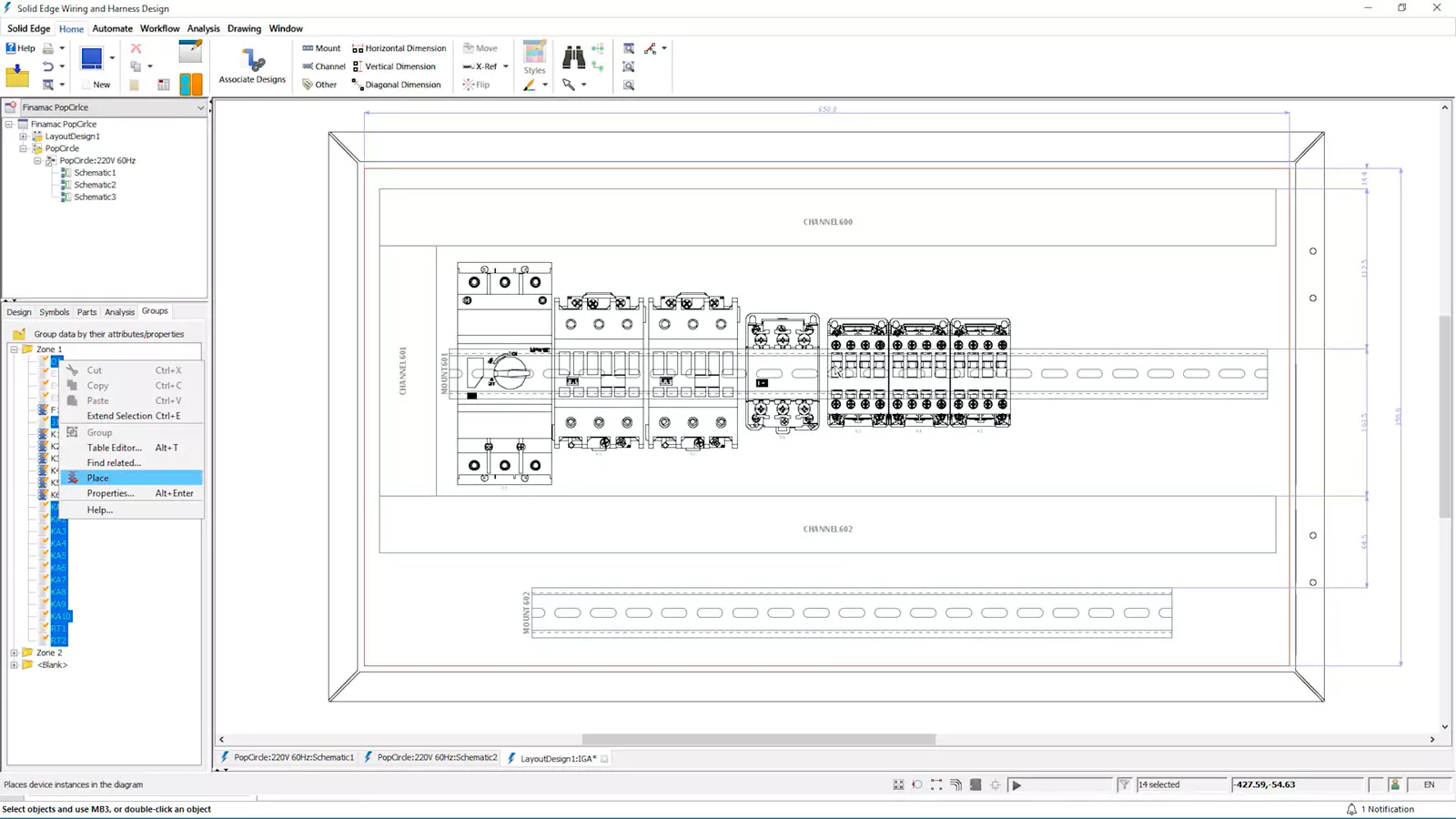Toggle the dark stop square status icon
The height and width of the screenshot is (819, 1456).
(976, 784)
